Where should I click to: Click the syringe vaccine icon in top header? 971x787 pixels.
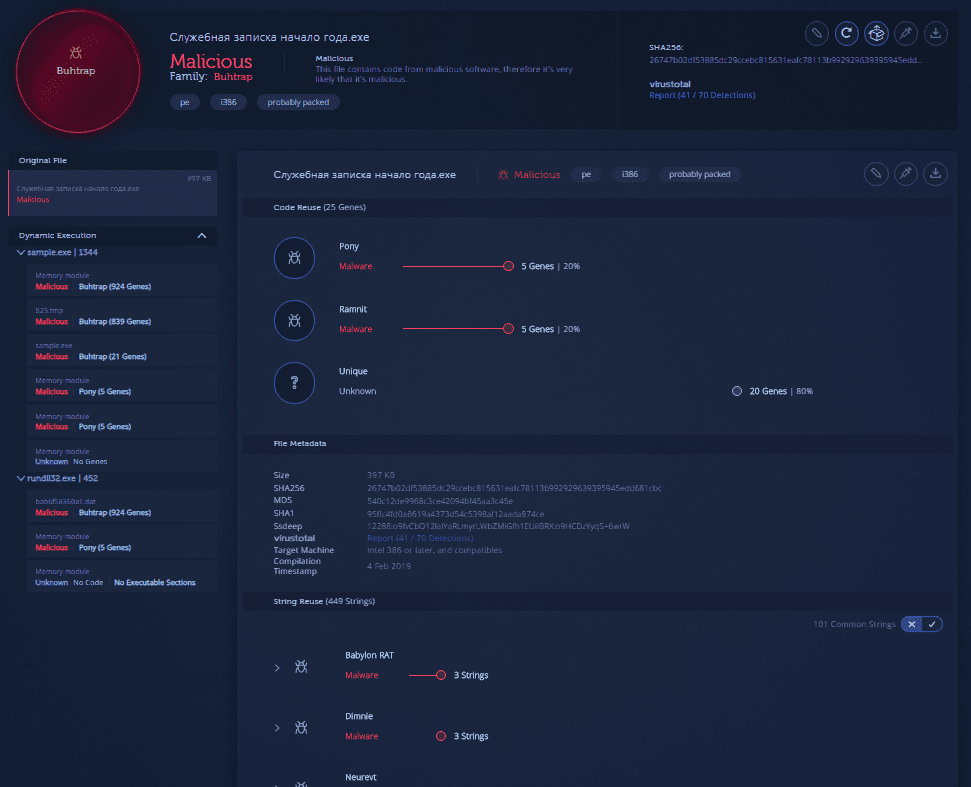(x=906, y=33)
